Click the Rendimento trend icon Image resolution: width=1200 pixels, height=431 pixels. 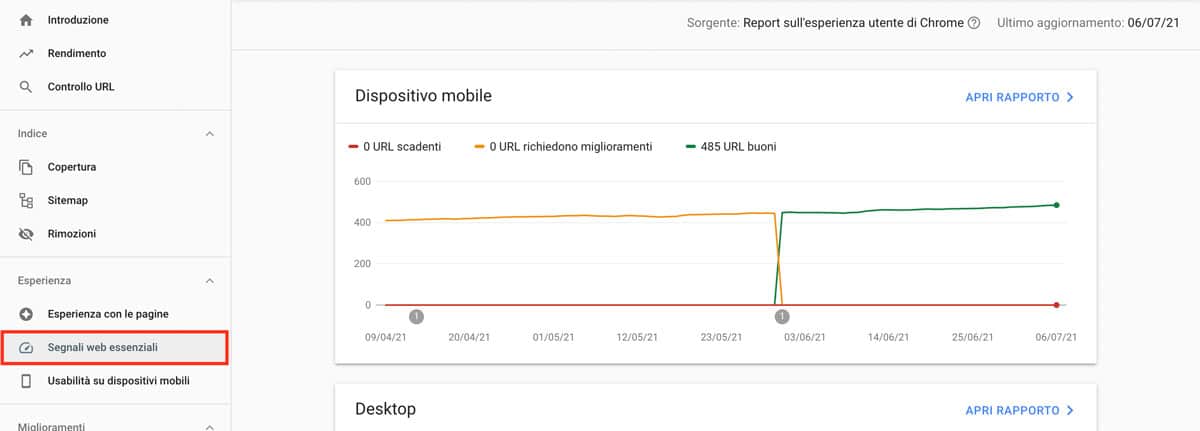click(27, 53)
